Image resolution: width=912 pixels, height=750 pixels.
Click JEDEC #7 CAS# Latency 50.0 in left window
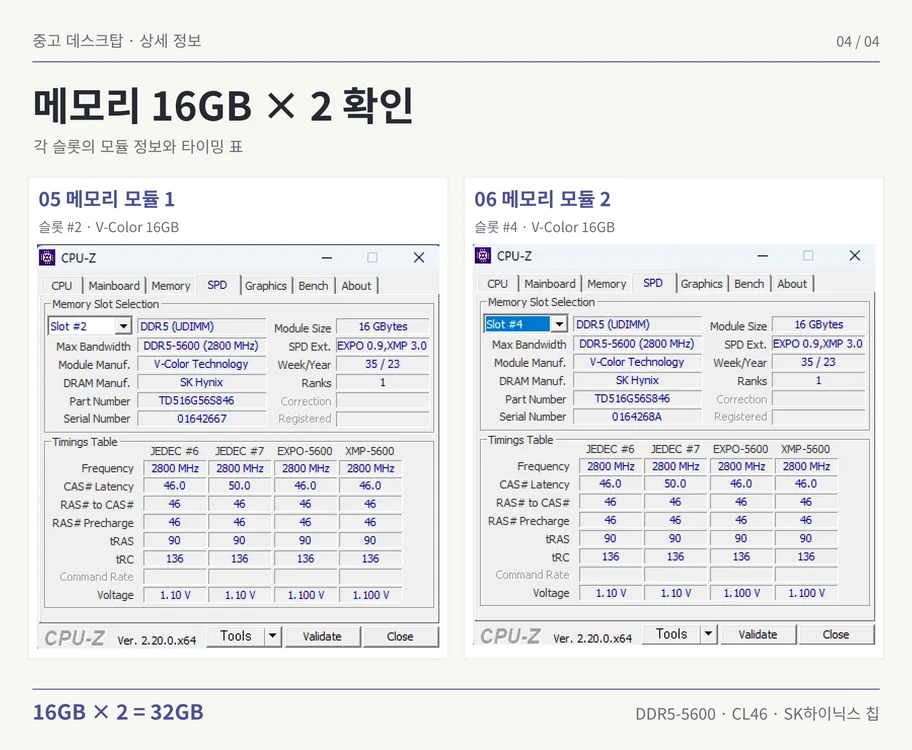(240, 485)
